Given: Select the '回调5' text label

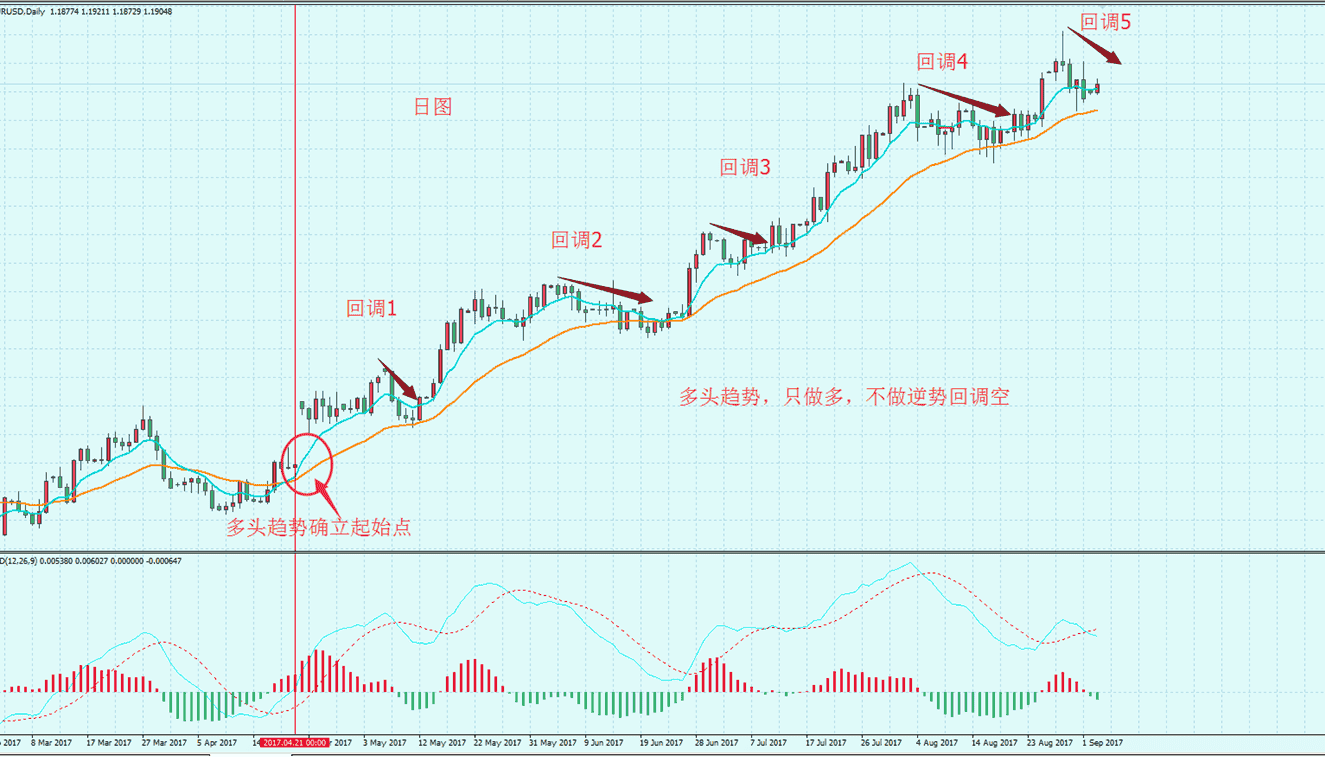Looking at the screenshot, I should (x=1106, y=22).
